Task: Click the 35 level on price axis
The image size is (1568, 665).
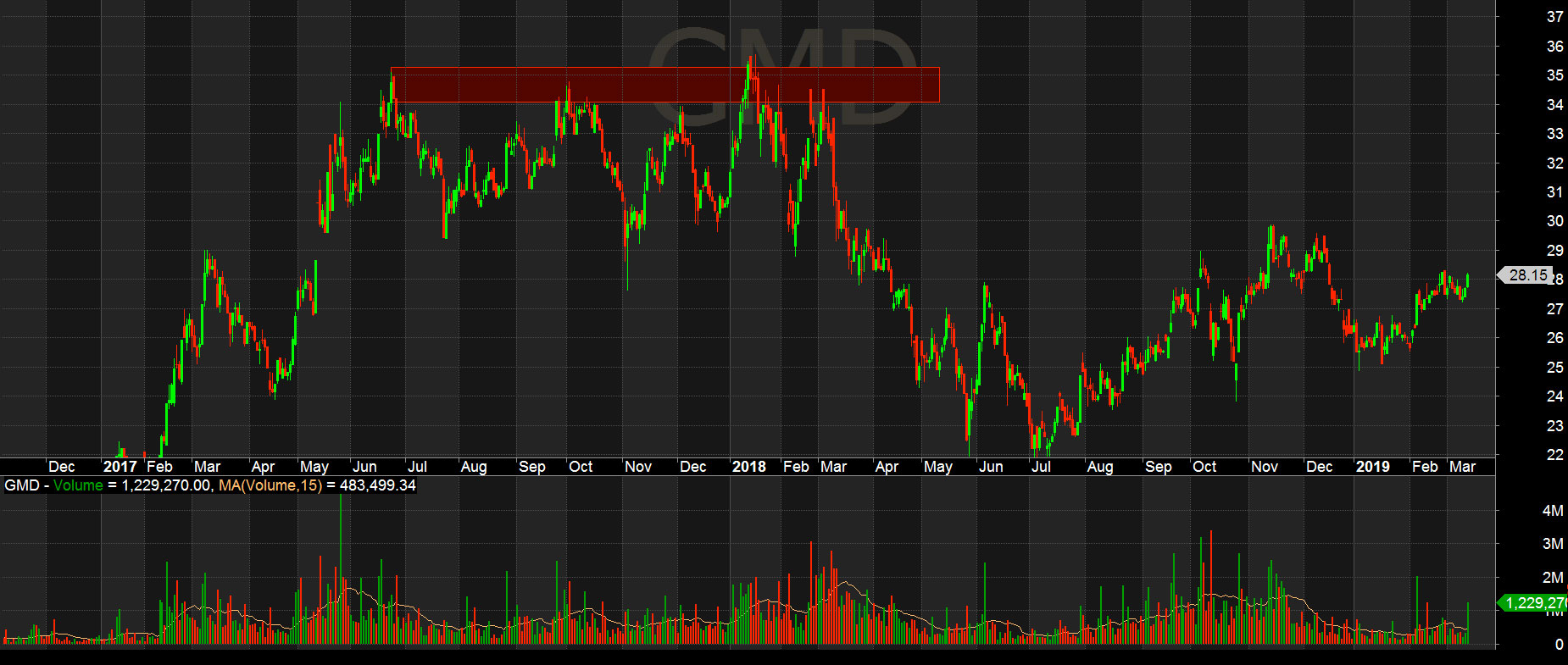Action: coord(1554,75)
